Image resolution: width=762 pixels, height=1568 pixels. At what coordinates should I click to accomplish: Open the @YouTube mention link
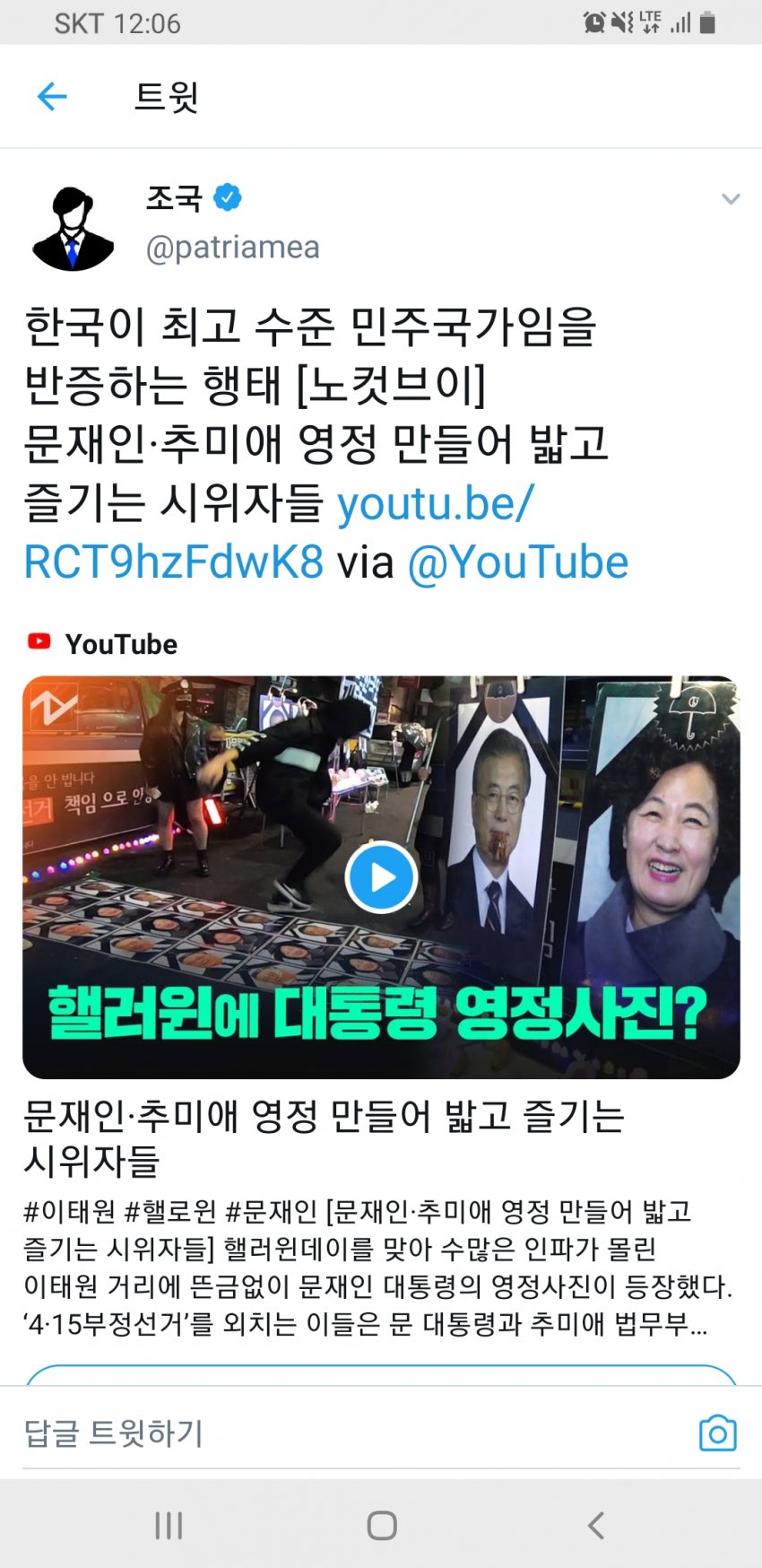click(x=518, y=562)
